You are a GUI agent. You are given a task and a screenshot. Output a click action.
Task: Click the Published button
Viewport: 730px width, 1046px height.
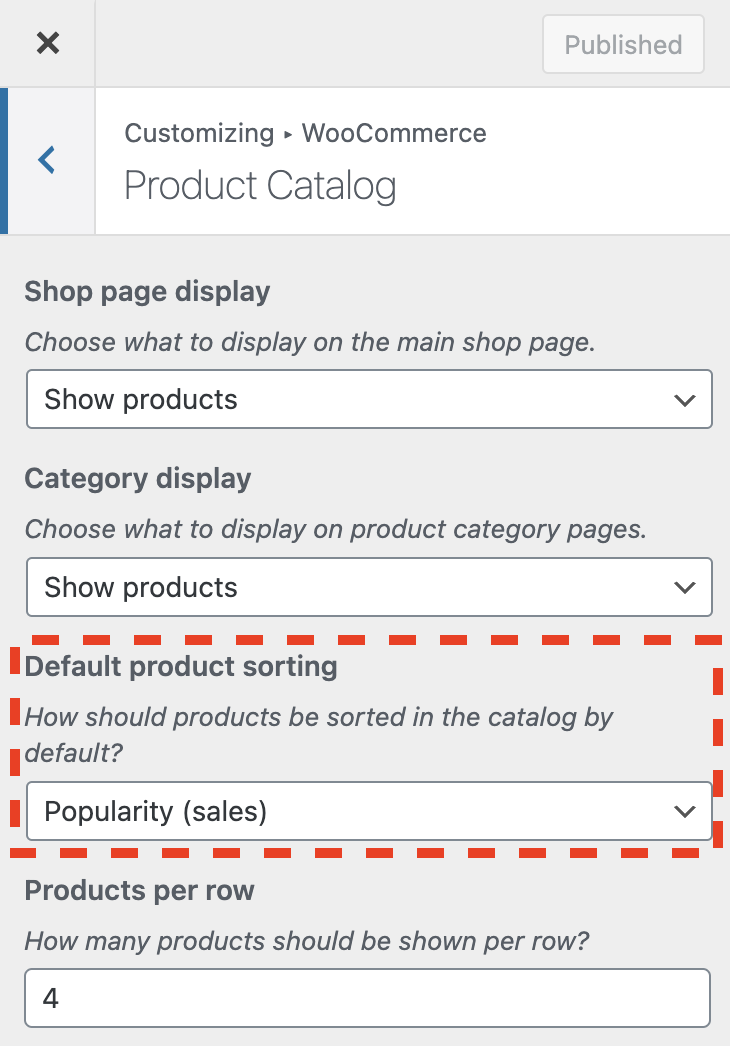(x=623, y=44)
